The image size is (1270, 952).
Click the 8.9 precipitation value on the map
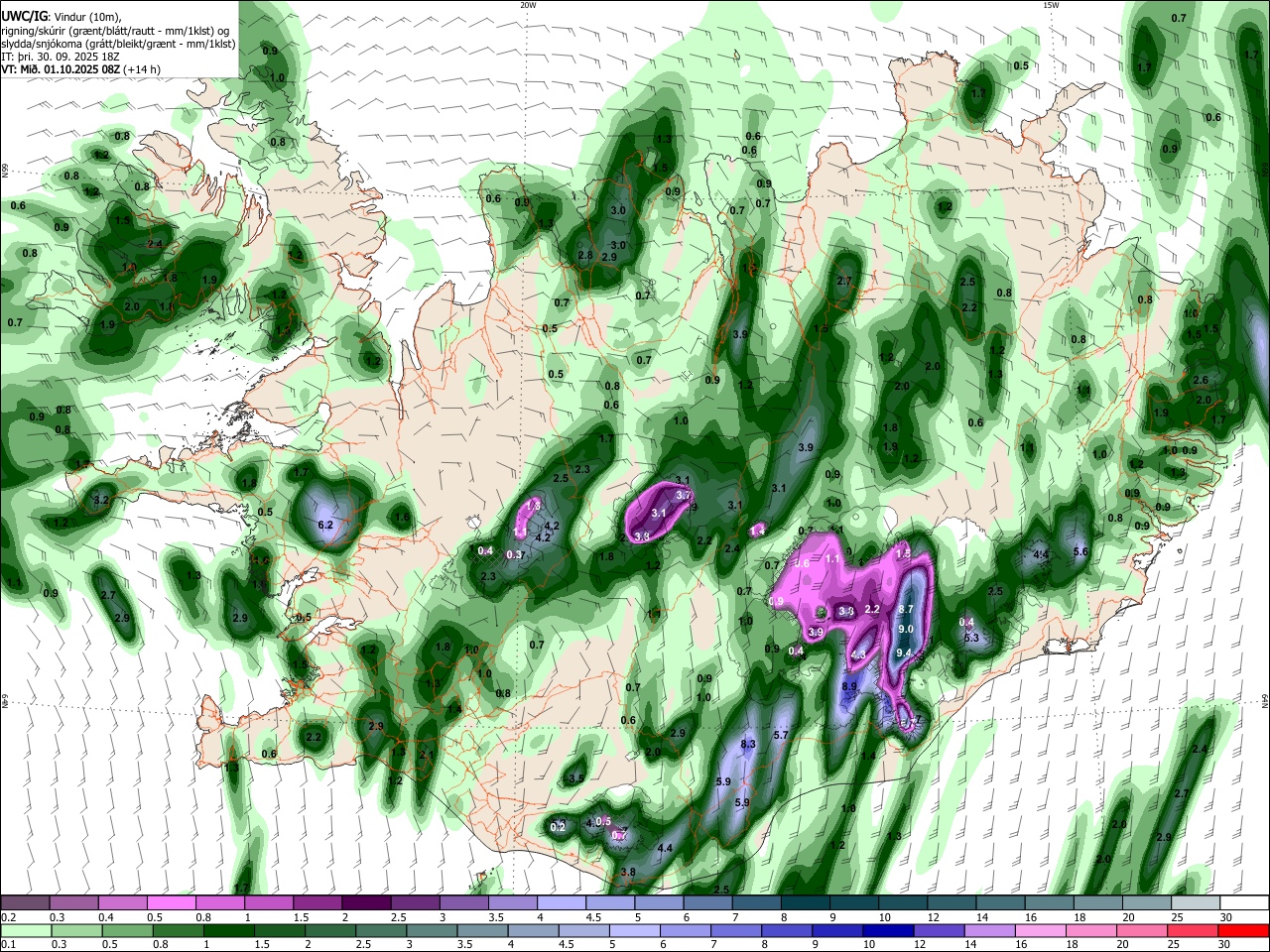point(849,686)
